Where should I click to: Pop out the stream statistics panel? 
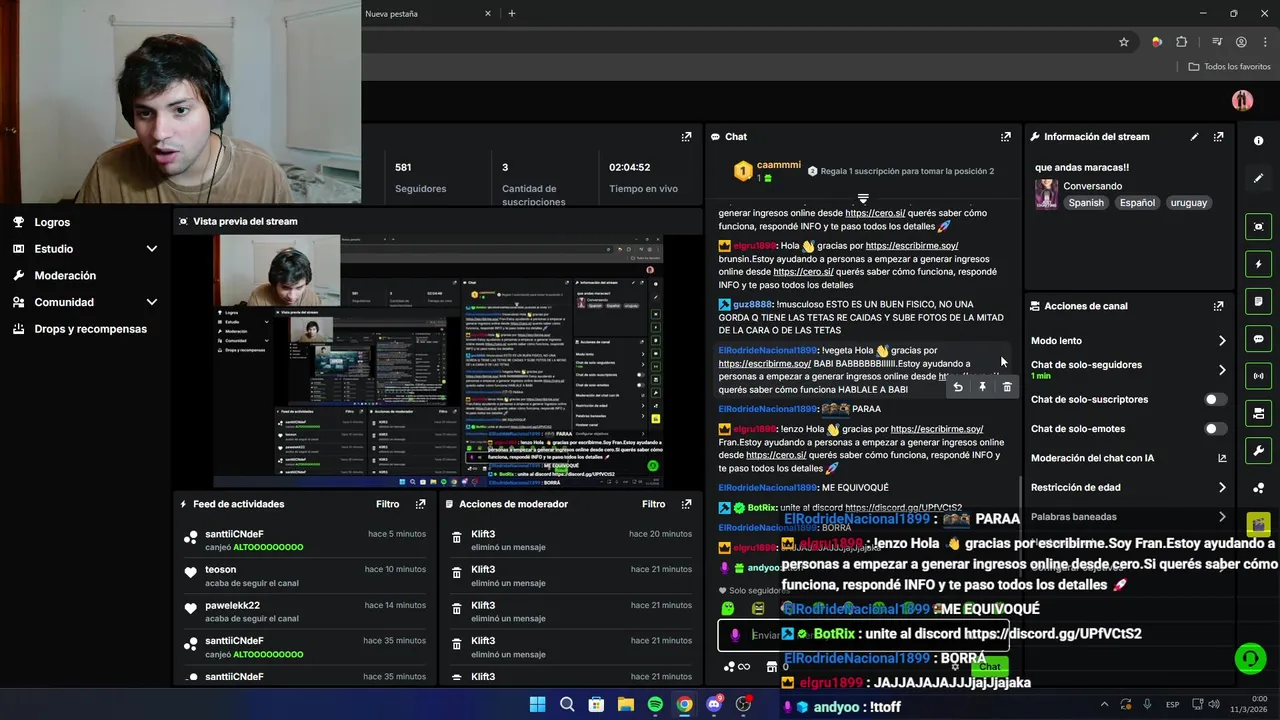(686, 137)
